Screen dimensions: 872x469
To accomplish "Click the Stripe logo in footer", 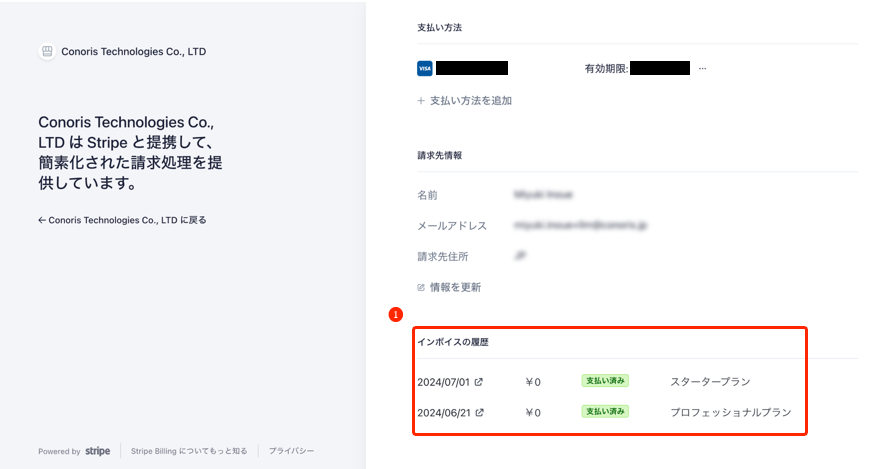I will (97, 451).
